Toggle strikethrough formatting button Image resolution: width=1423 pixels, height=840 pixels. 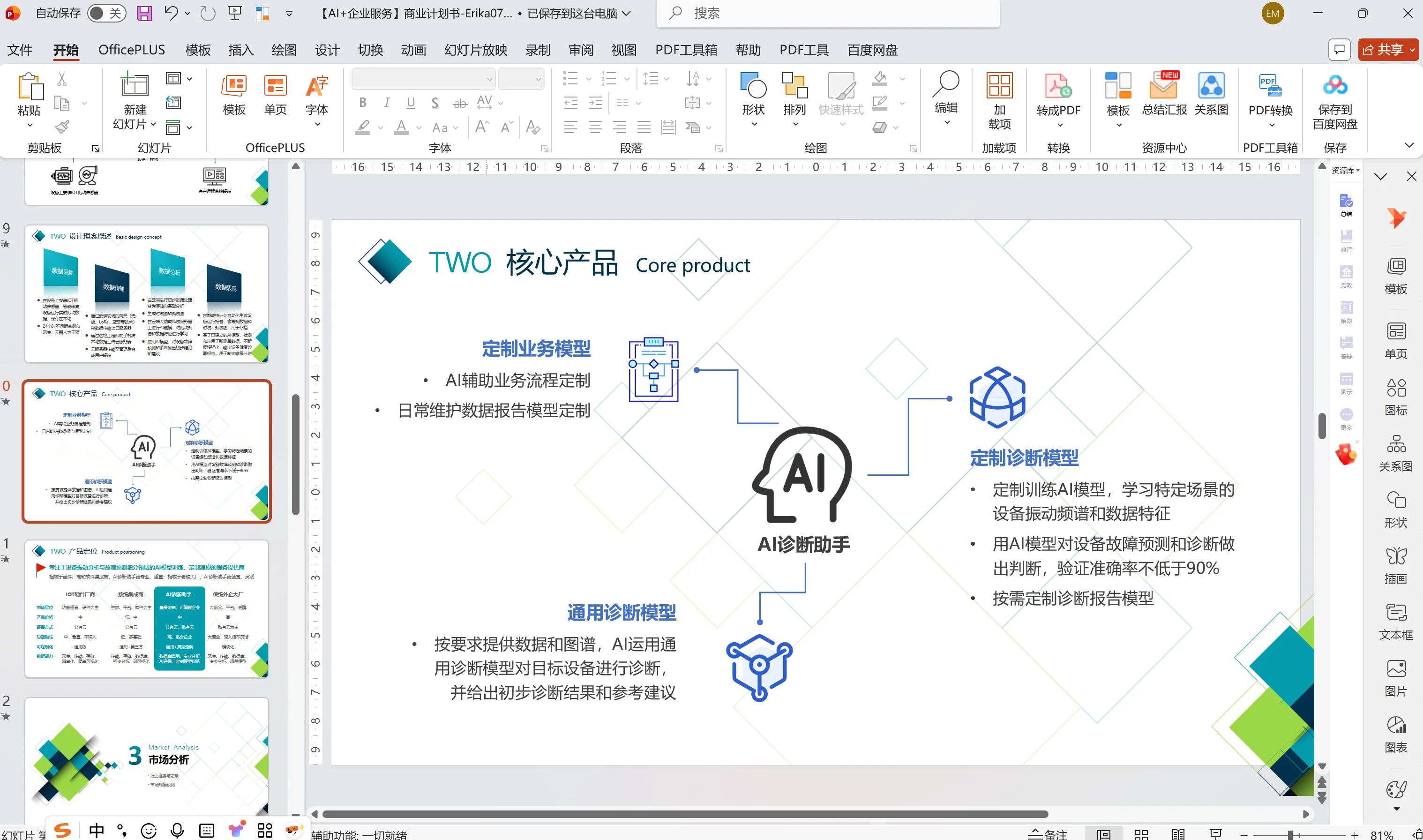[x=459, y=103]
